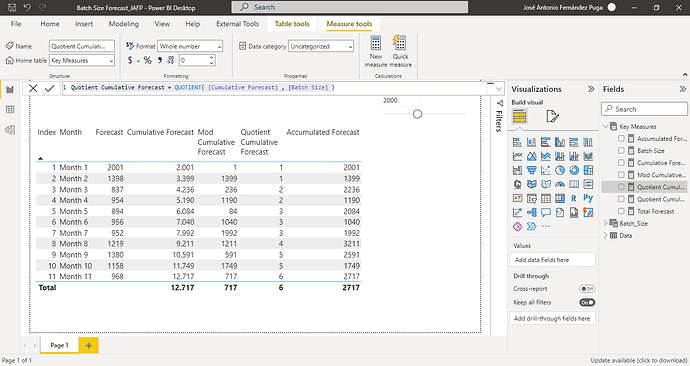
Task: Switch to Data view in left sidebar
Action: tap(10, 110)
